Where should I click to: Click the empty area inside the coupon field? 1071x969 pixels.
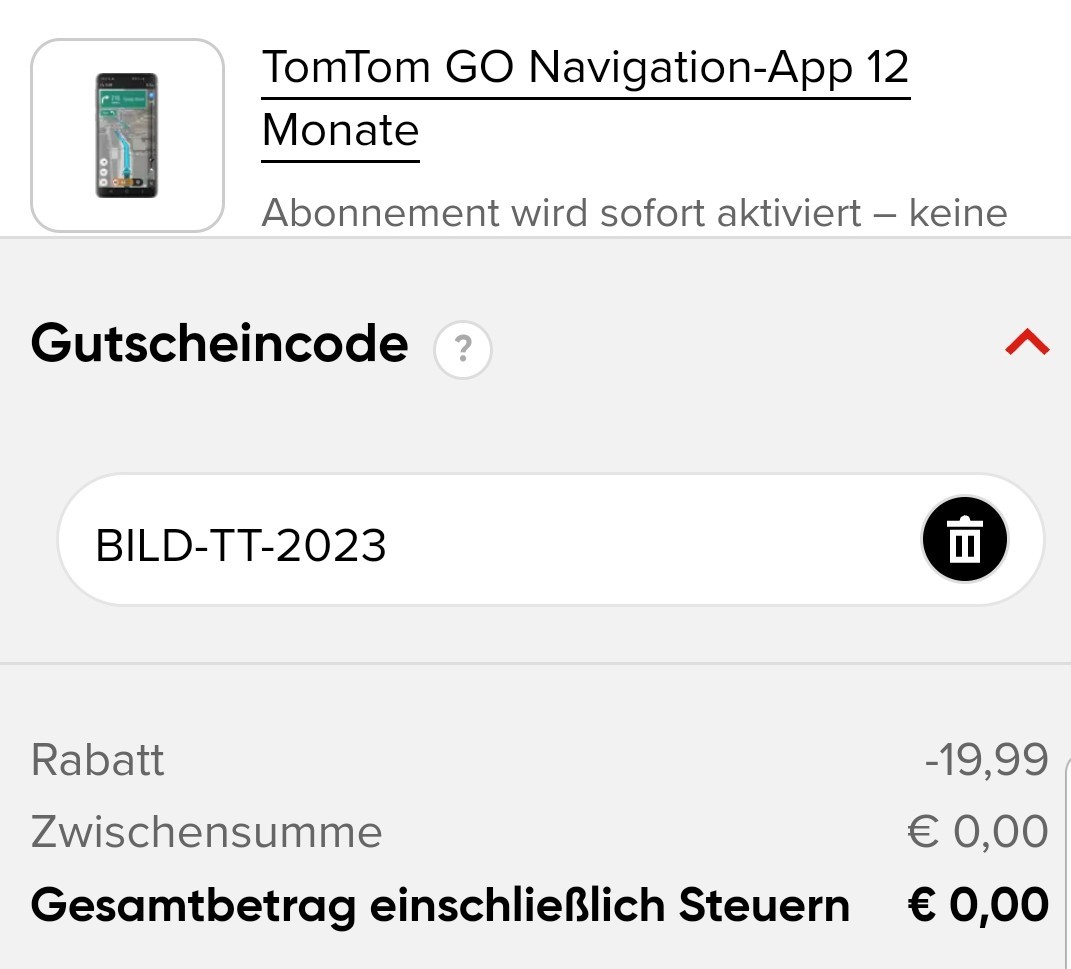(649, 539)
